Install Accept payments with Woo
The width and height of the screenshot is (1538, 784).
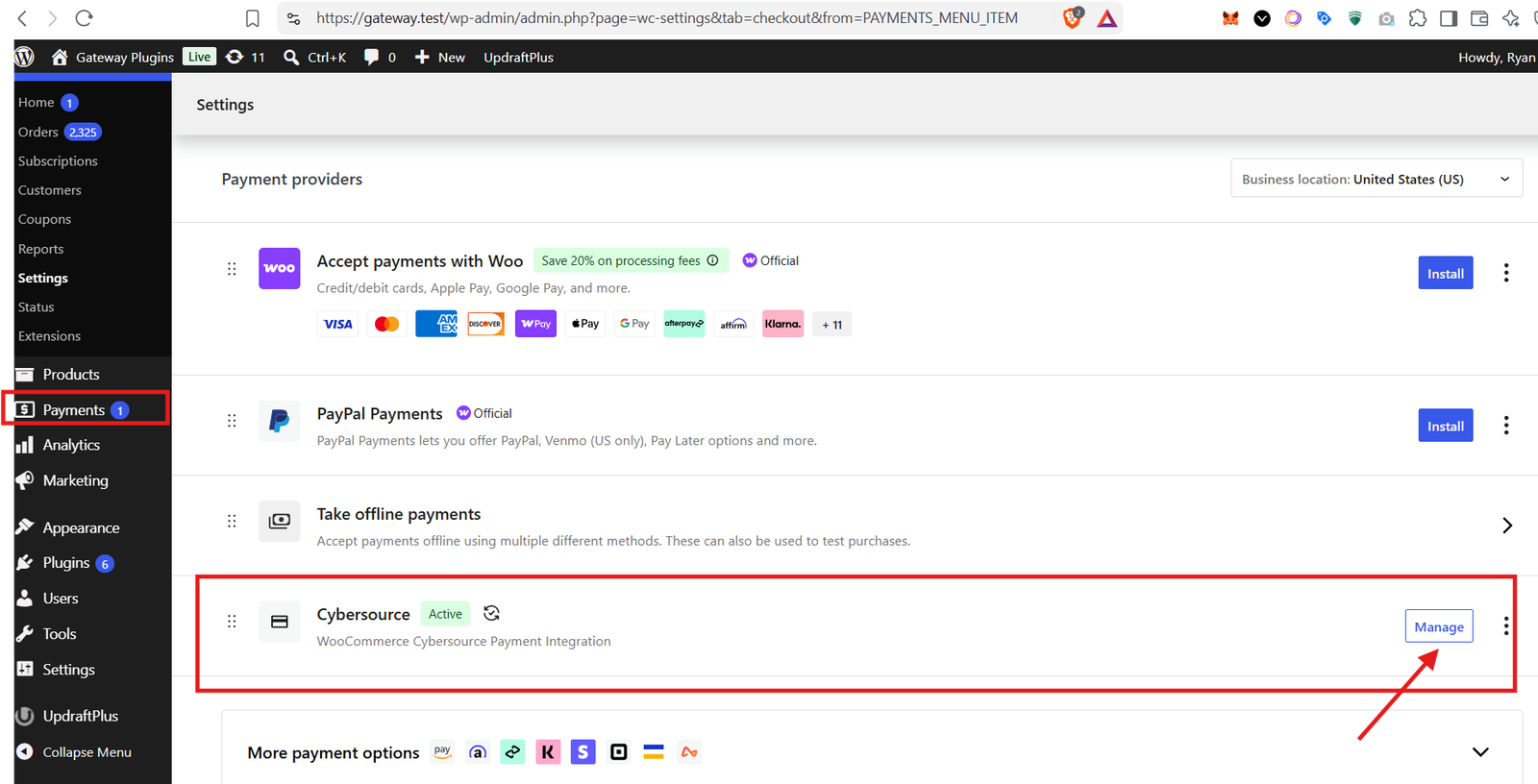tap(1445, 273)
